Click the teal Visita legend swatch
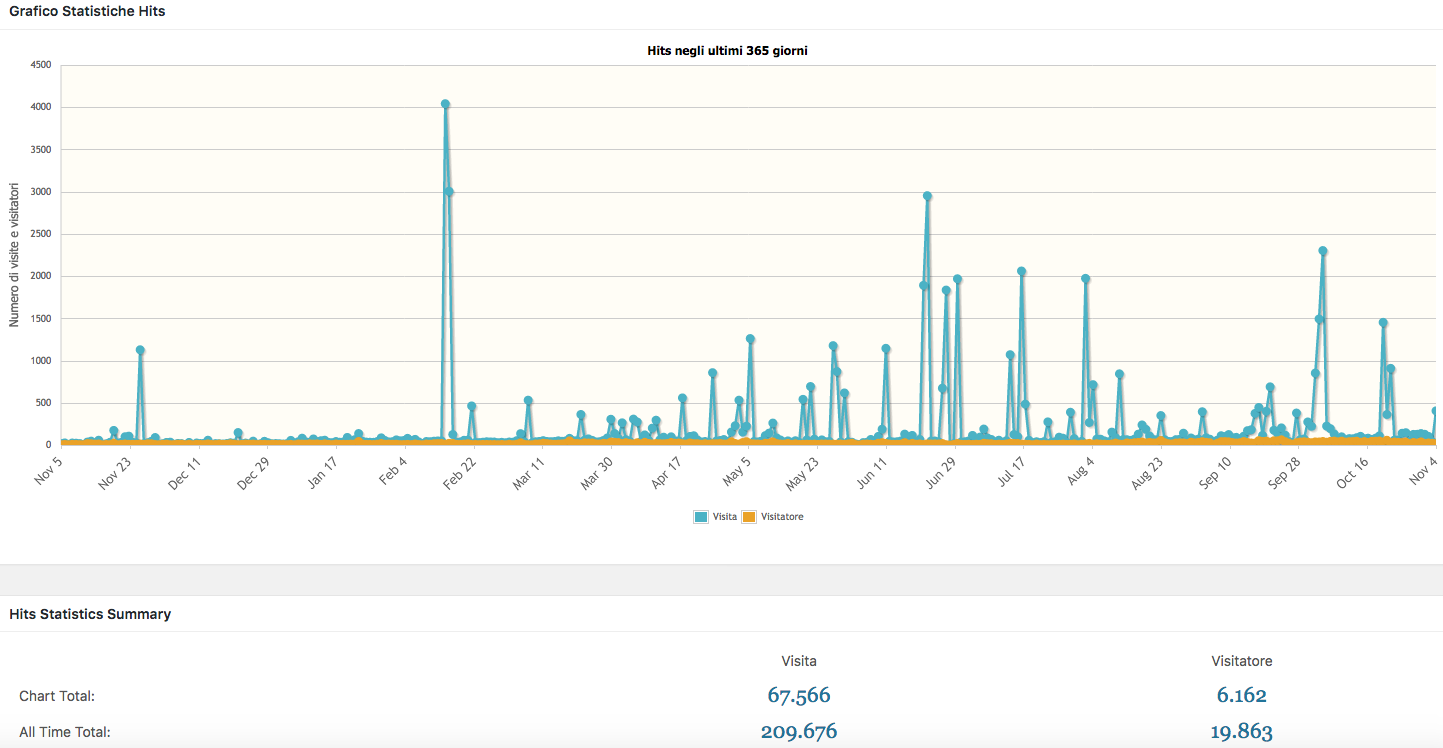Screen dimensions: 1443x748 click(700, 517)
